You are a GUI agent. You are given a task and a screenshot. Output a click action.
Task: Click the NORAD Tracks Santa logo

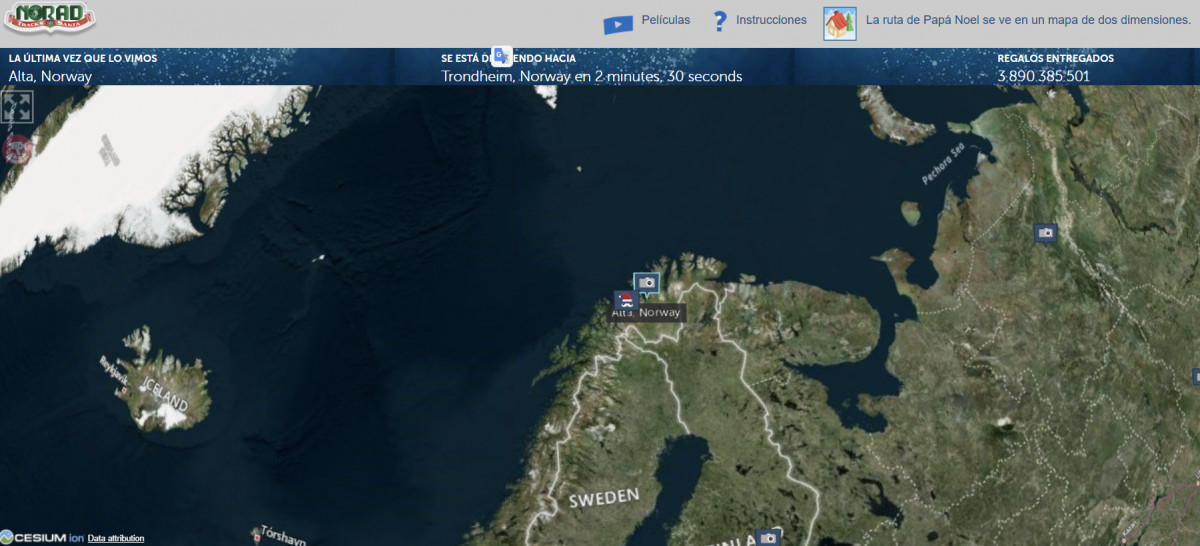pyautogui.click(x=50, y=18)
